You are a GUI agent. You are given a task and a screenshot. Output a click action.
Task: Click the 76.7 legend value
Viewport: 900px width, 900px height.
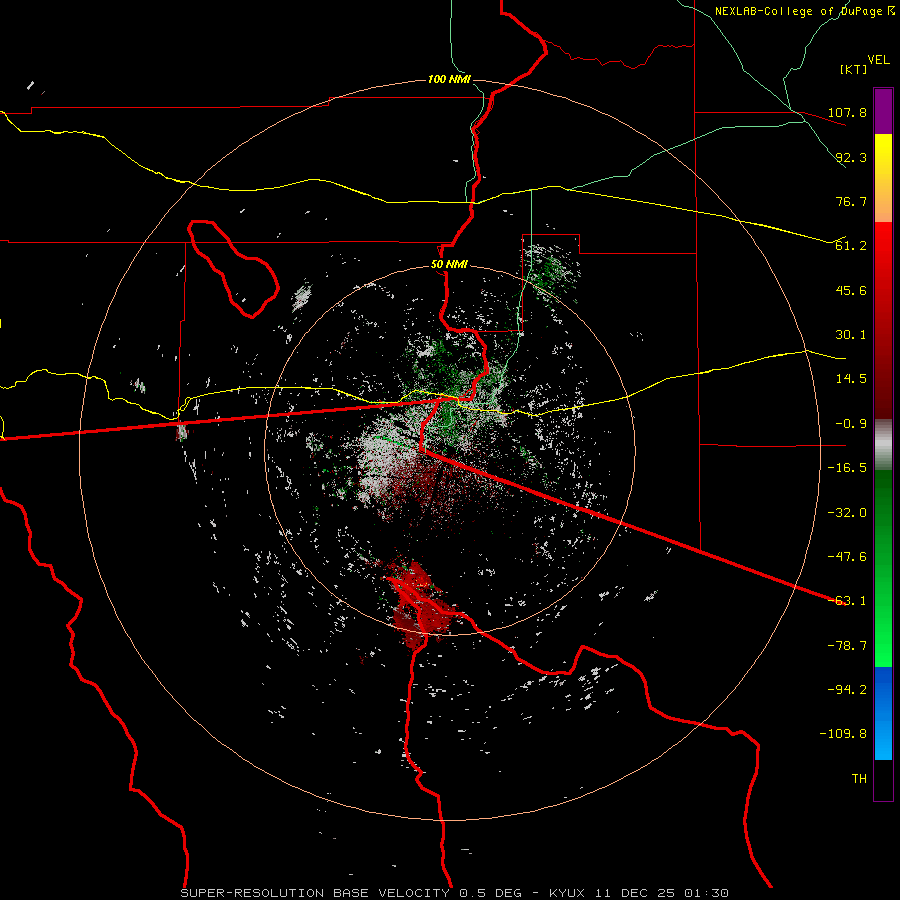(851, 201)
